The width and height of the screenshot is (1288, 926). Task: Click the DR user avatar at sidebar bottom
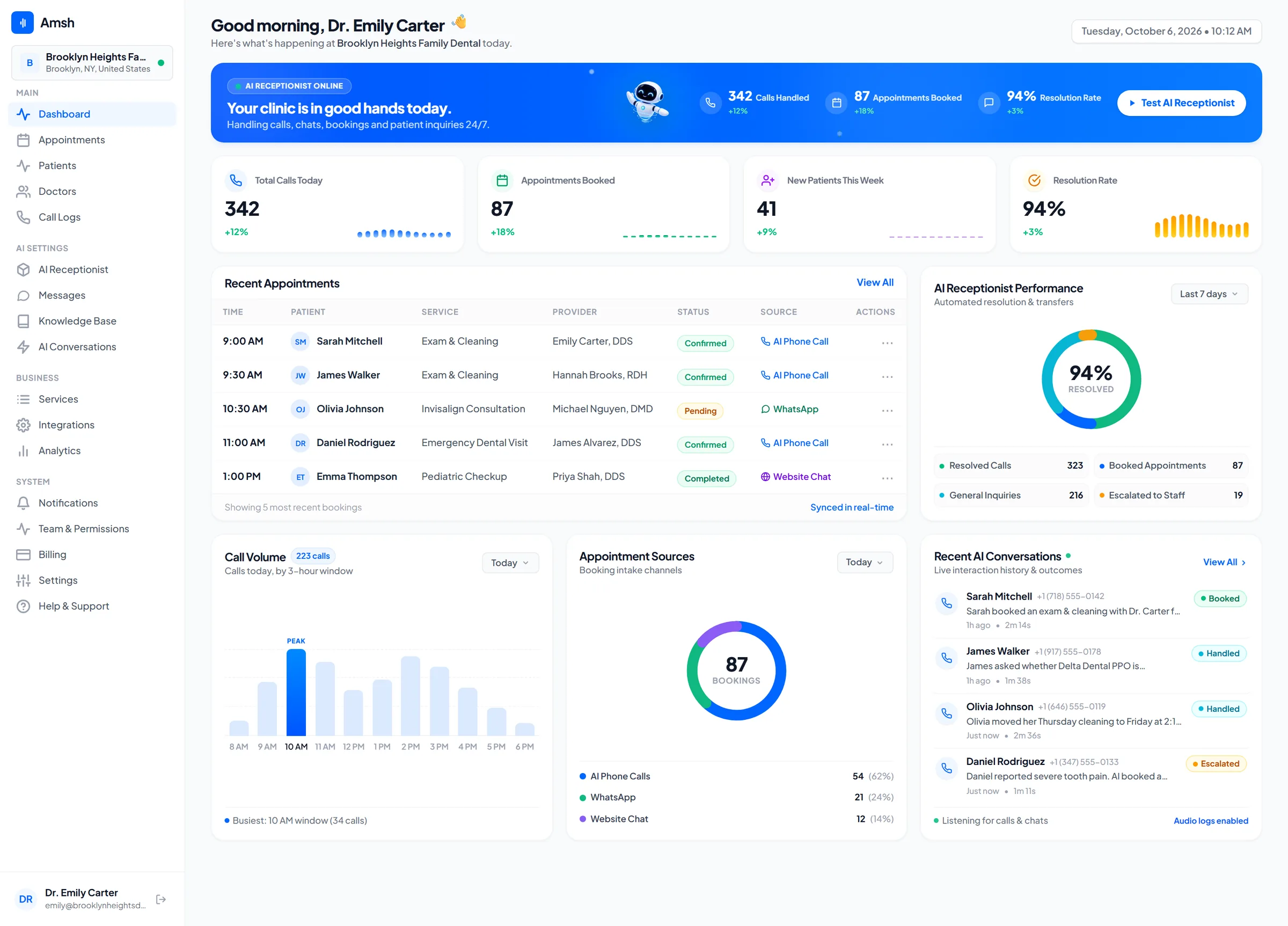click(x=26, y=899)
